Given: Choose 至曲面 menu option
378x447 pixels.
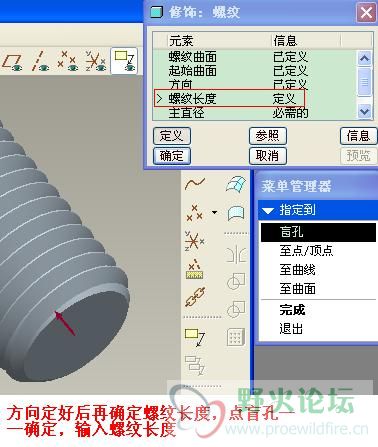Looking at the screenshot, I should click(297, 289).
